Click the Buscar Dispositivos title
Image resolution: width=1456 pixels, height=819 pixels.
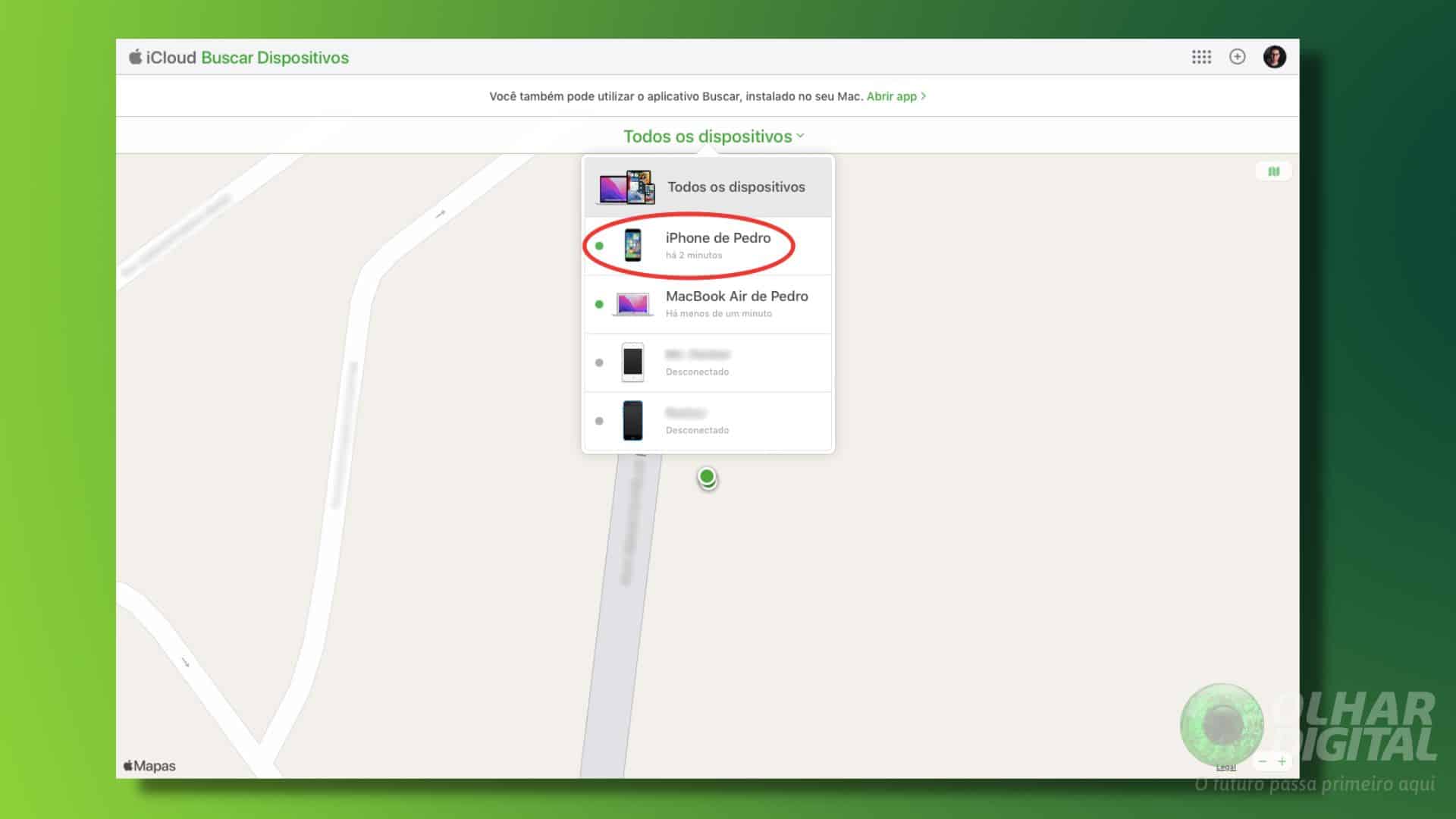(275, 58)
